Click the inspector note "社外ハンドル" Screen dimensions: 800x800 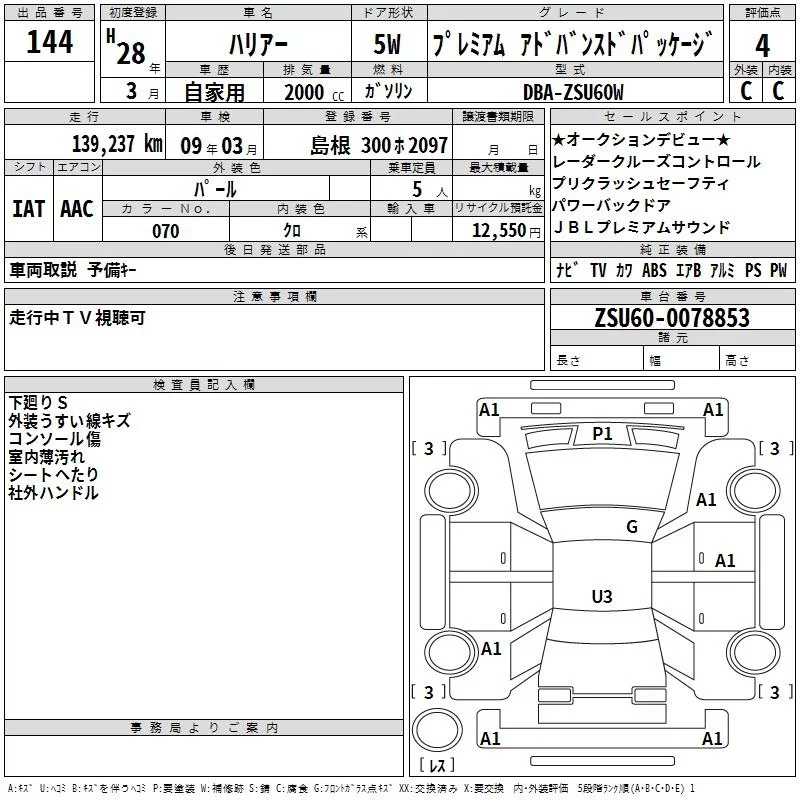pos(53,492)
